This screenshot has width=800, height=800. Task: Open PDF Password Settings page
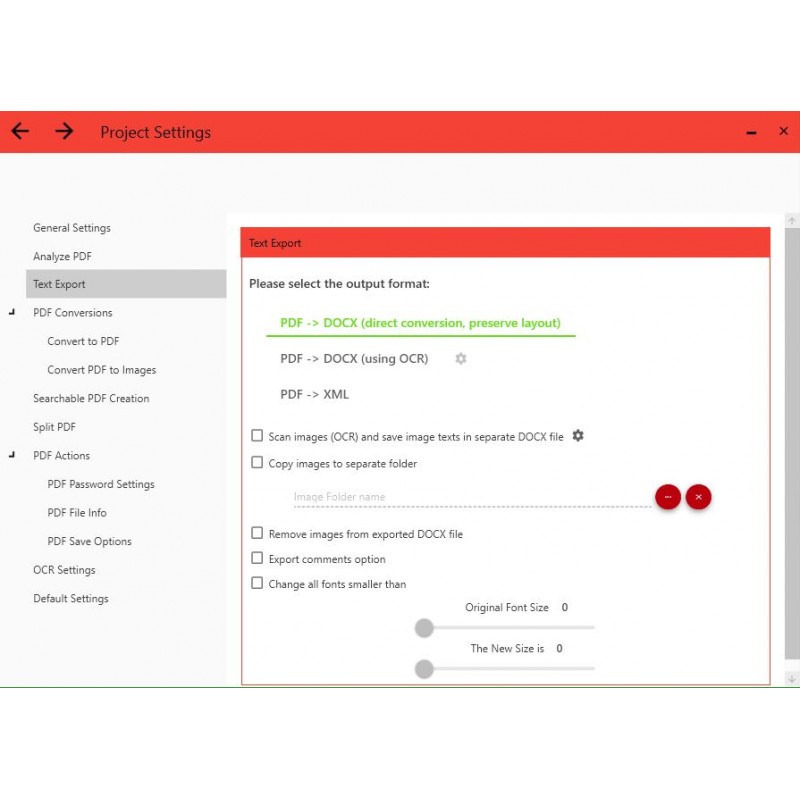click(x=101, y=484)
